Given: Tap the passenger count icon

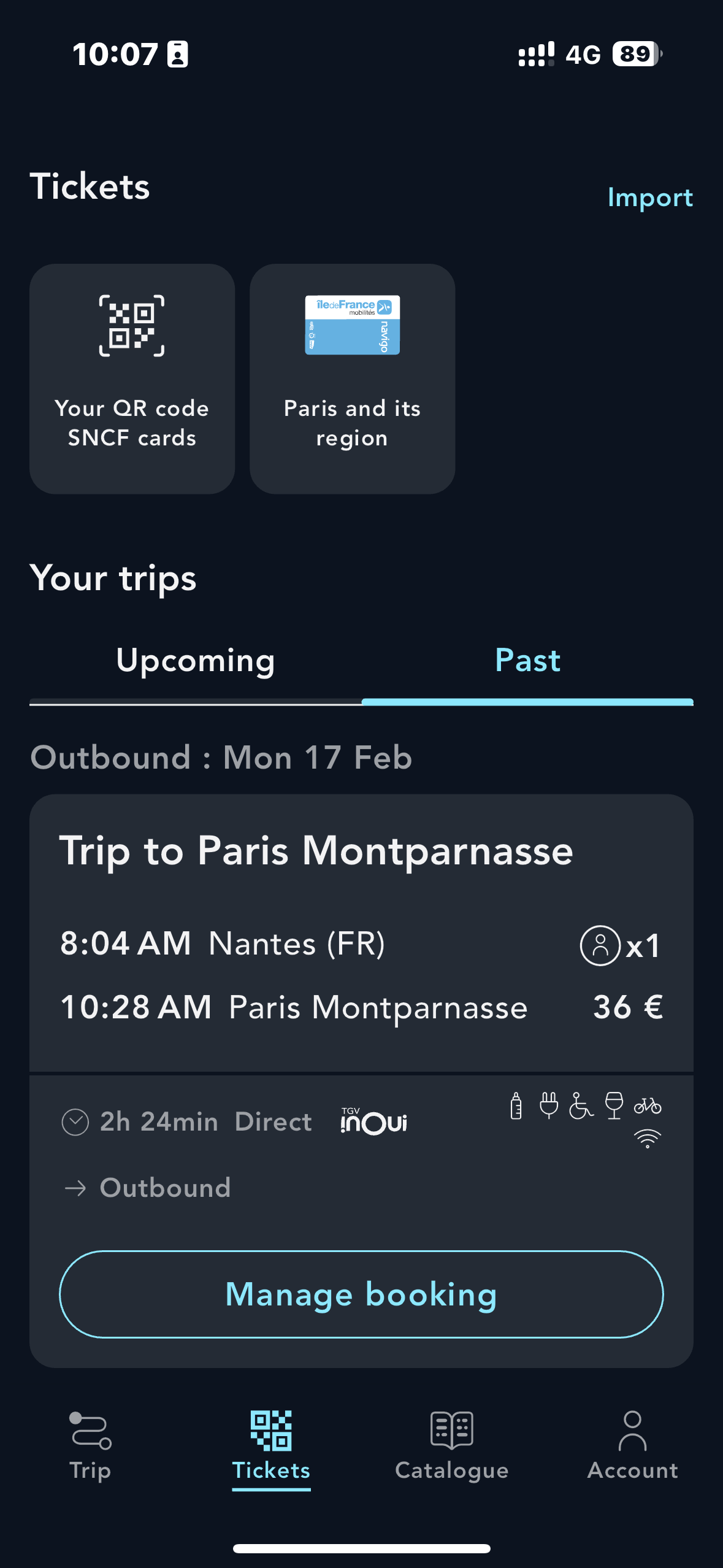Looking at the screenshot, I should (600, 945).
